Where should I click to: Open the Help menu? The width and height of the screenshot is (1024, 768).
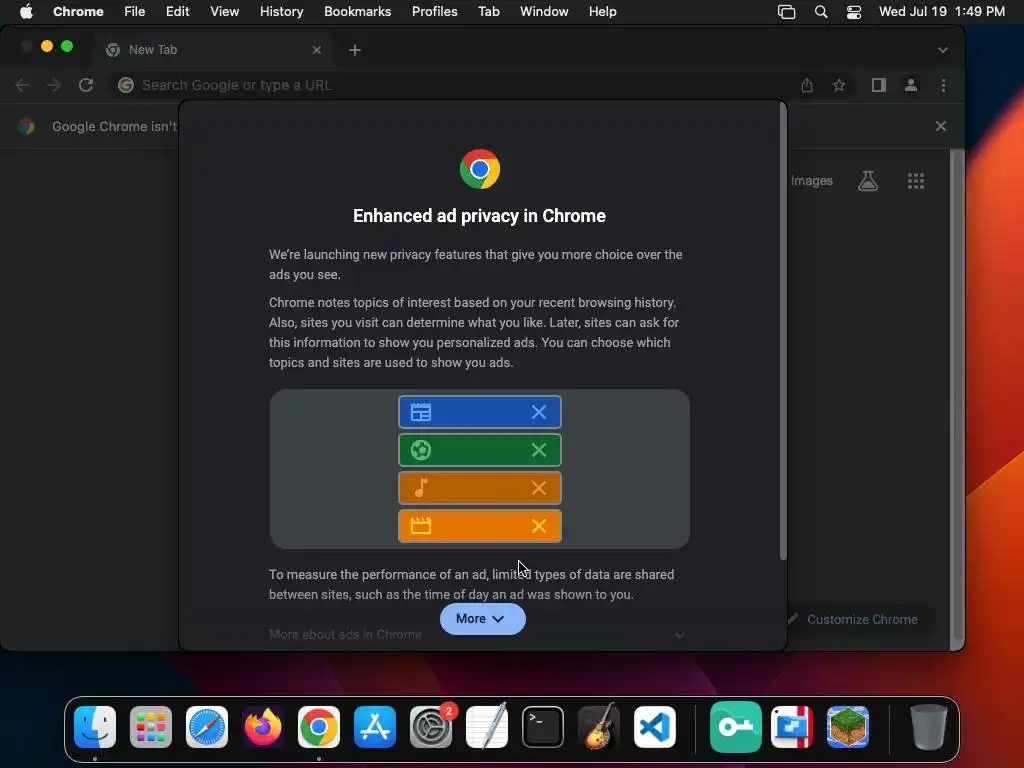602,11
